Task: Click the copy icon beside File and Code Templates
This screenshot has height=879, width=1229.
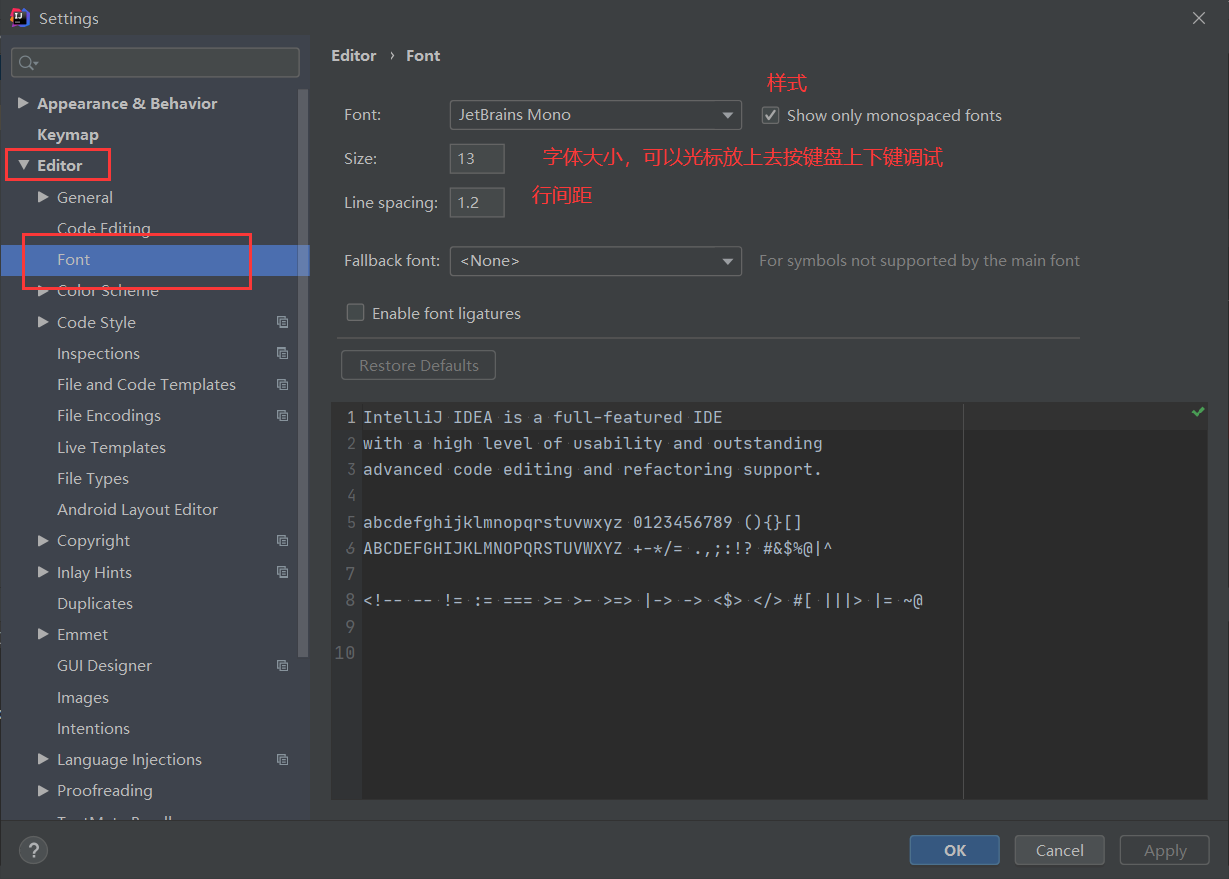Action: pos(283,384)
